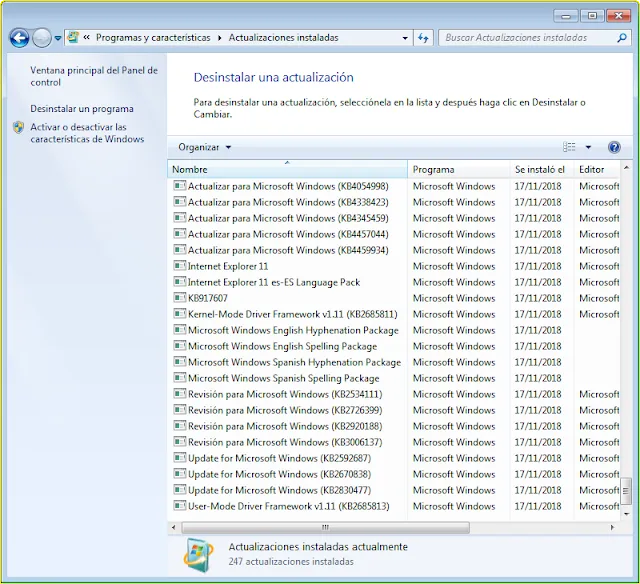Screen dimensions: 640x584
Task: Click the horizontal scrollbar left arrow
Action: (173, 527)
